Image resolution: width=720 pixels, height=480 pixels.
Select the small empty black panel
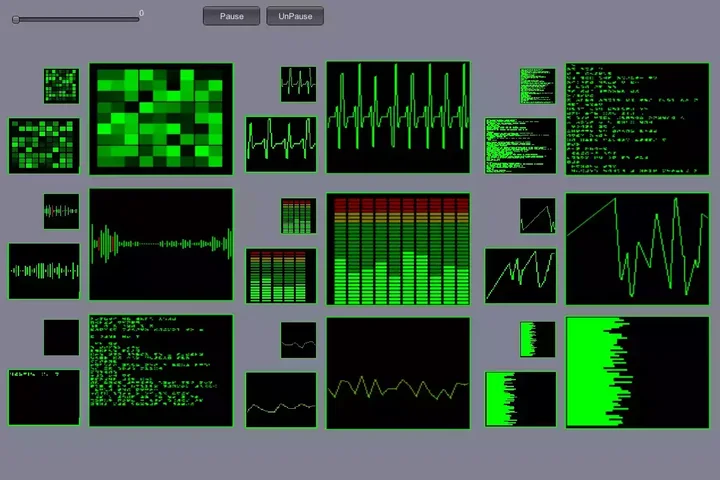(x=62, y=338)
